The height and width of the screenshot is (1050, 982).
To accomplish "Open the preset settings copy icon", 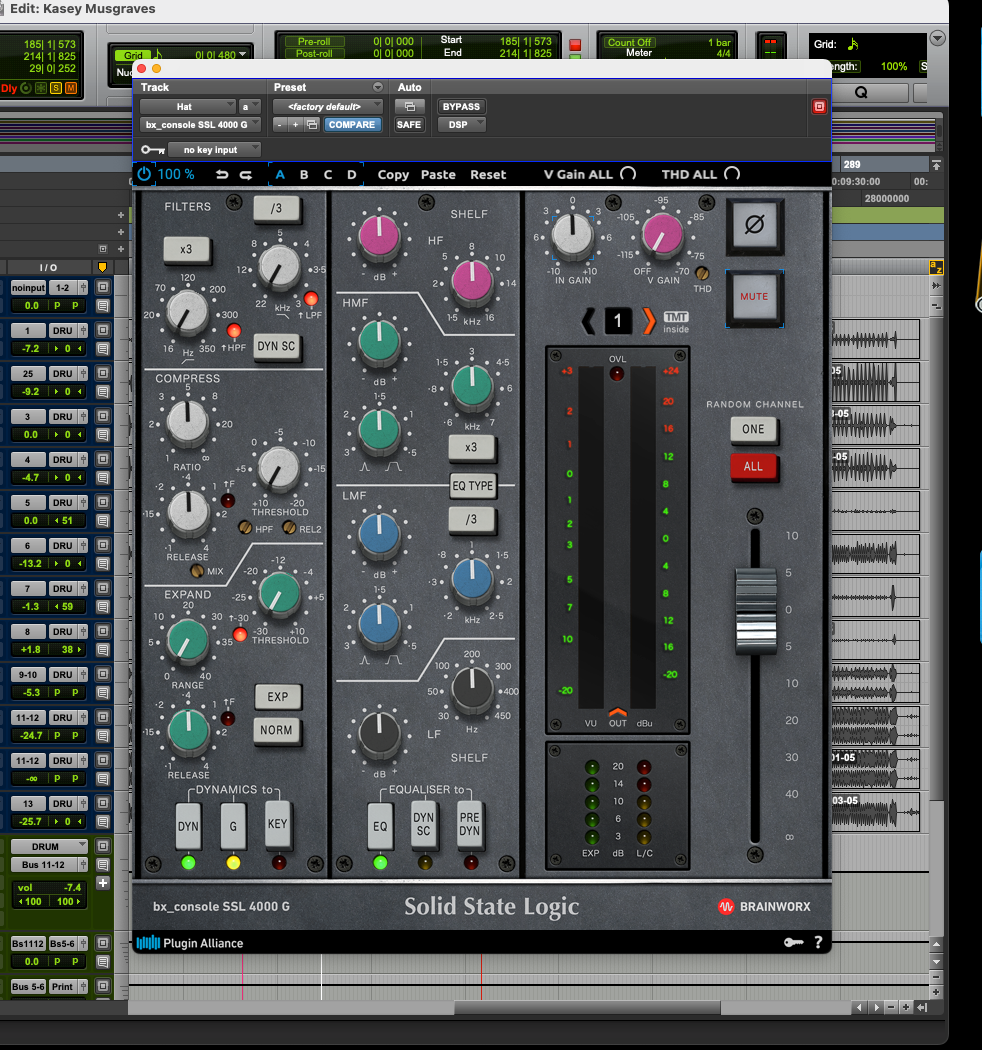I will coord(311,125).
